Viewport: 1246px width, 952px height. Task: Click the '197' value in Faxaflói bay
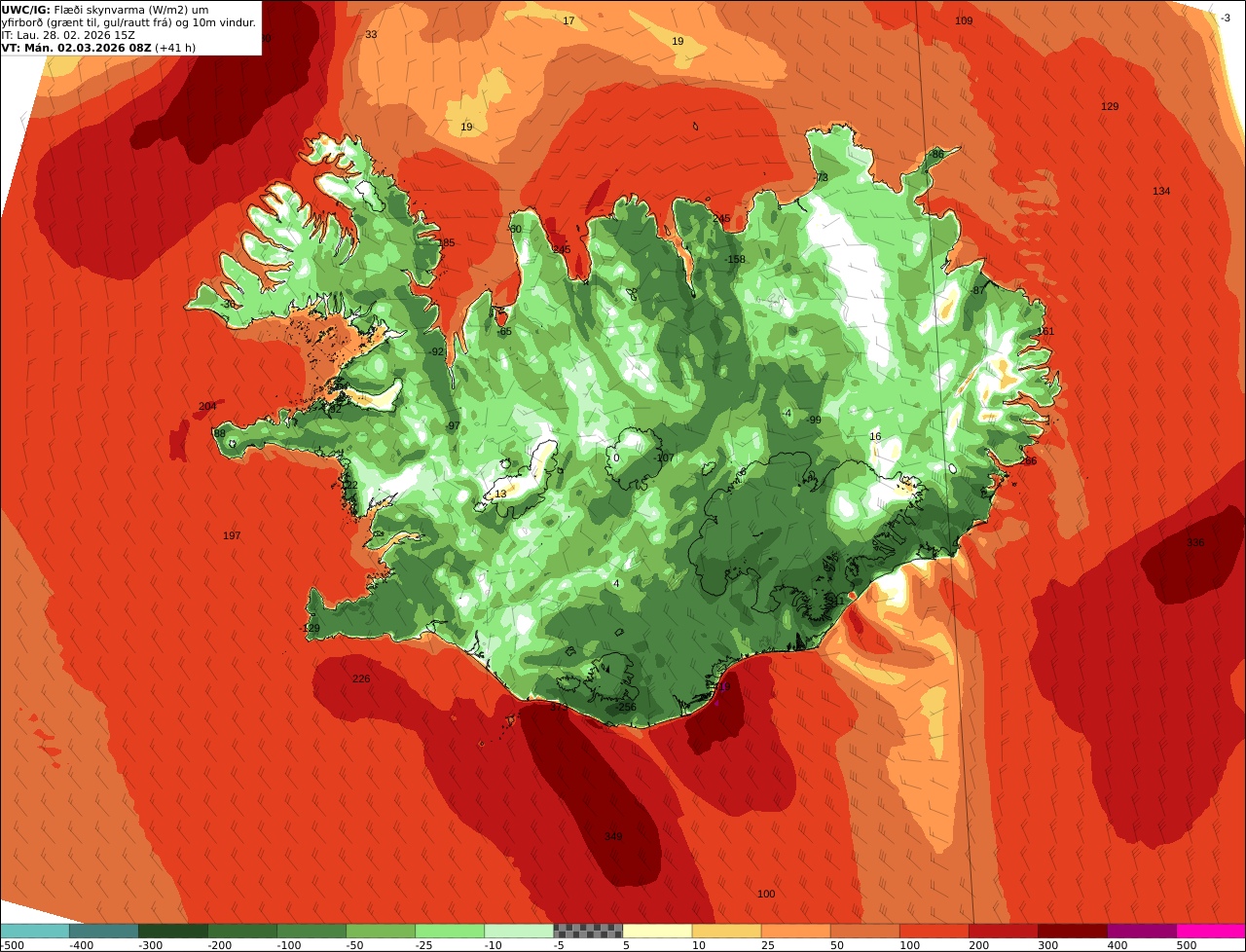click(x=232, y=535)
